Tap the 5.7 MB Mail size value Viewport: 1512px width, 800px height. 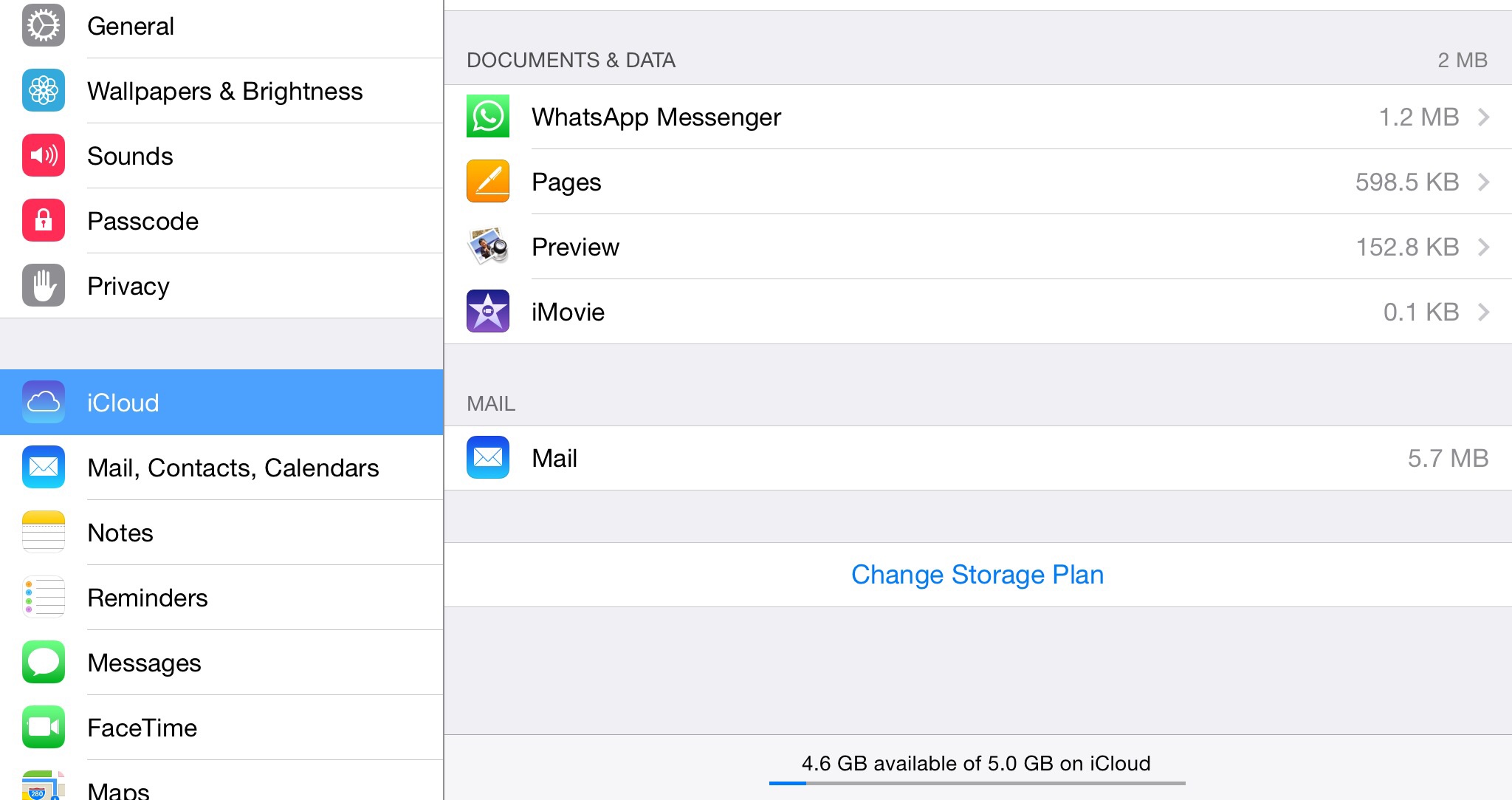click(x=1448, y=458)
